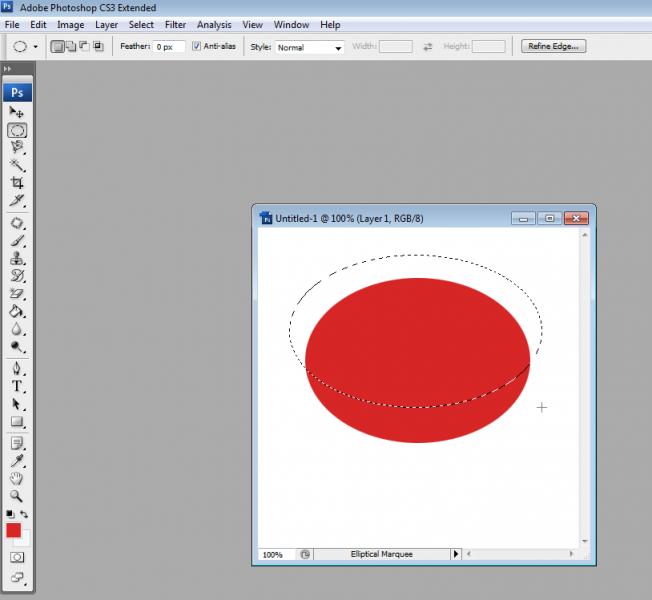Viewport: 652px width, 600px height.
Task: Swap foreground and background colors
Action: click(x=24, y=514)
